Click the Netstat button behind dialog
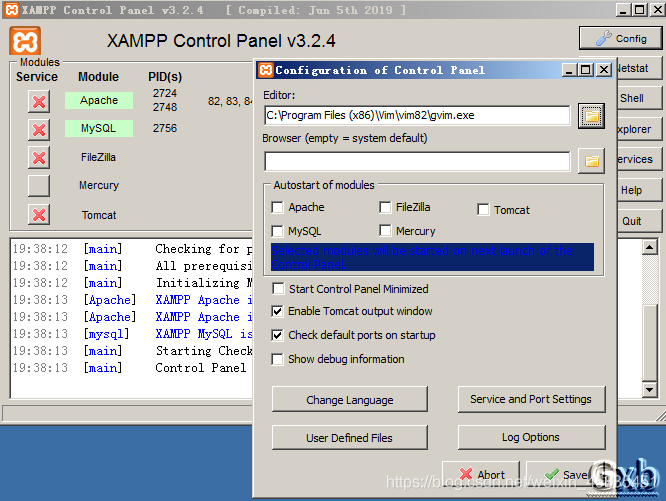This screenshot has width=666, height=501. pos(638,68)
